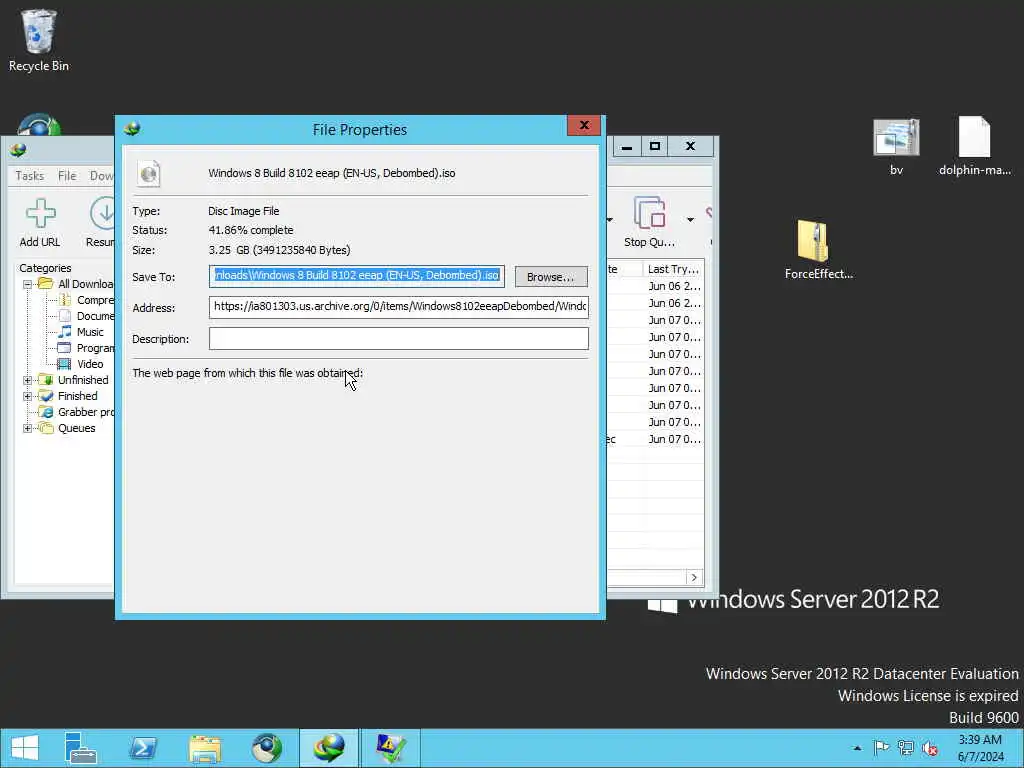Viewport: 1024px width, 768px height.
Task: Click the Address URL field
Action: (x=398, y=306)
